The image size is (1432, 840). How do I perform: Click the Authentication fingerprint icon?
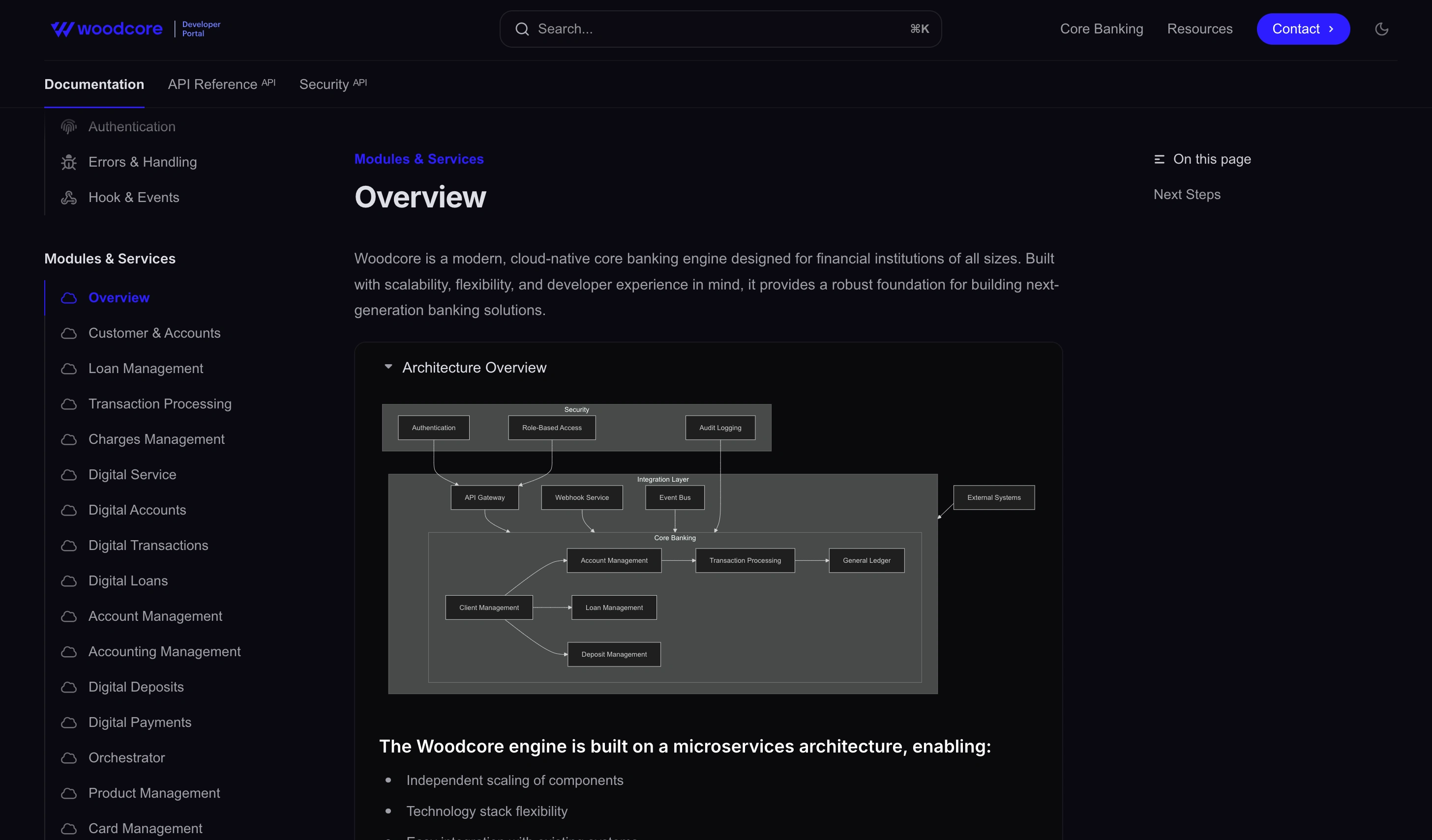point(69,127)
